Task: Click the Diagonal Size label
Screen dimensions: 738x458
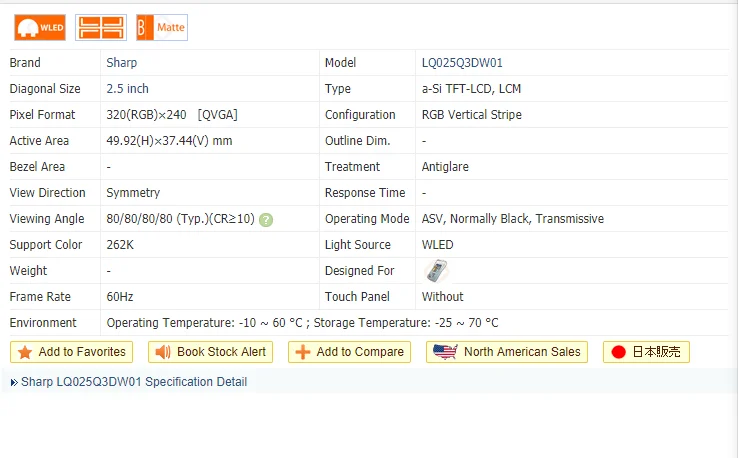Action: pos(45,88)
